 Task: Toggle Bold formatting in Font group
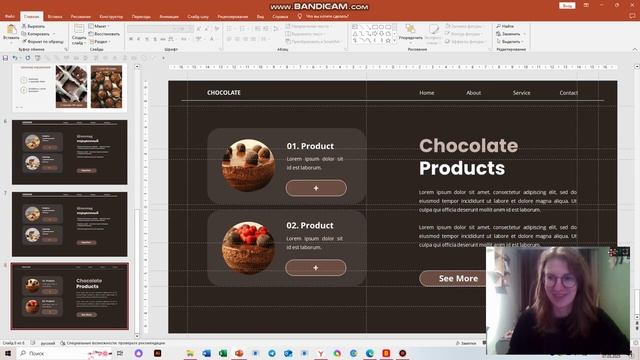[131, 39]
